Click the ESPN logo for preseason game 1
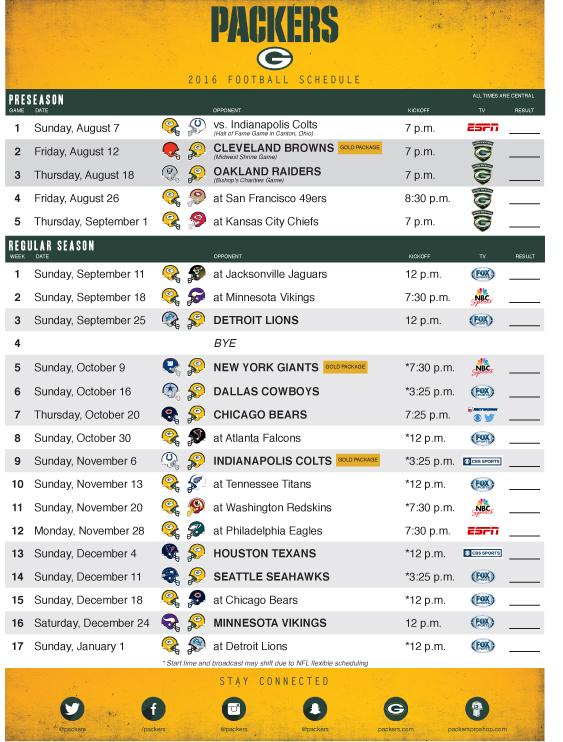This screenshot has width=563, height=742. pos(483,127)
